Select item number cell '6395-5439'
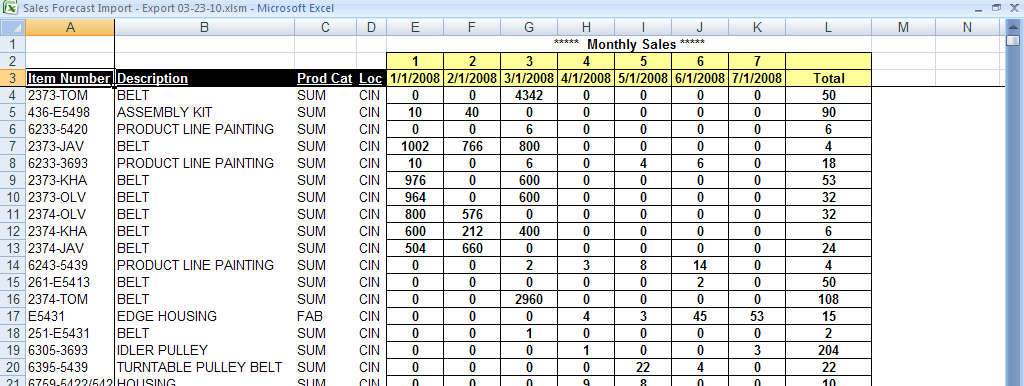The width and height of the screenshot is (1024, 386). coord(70,367)
